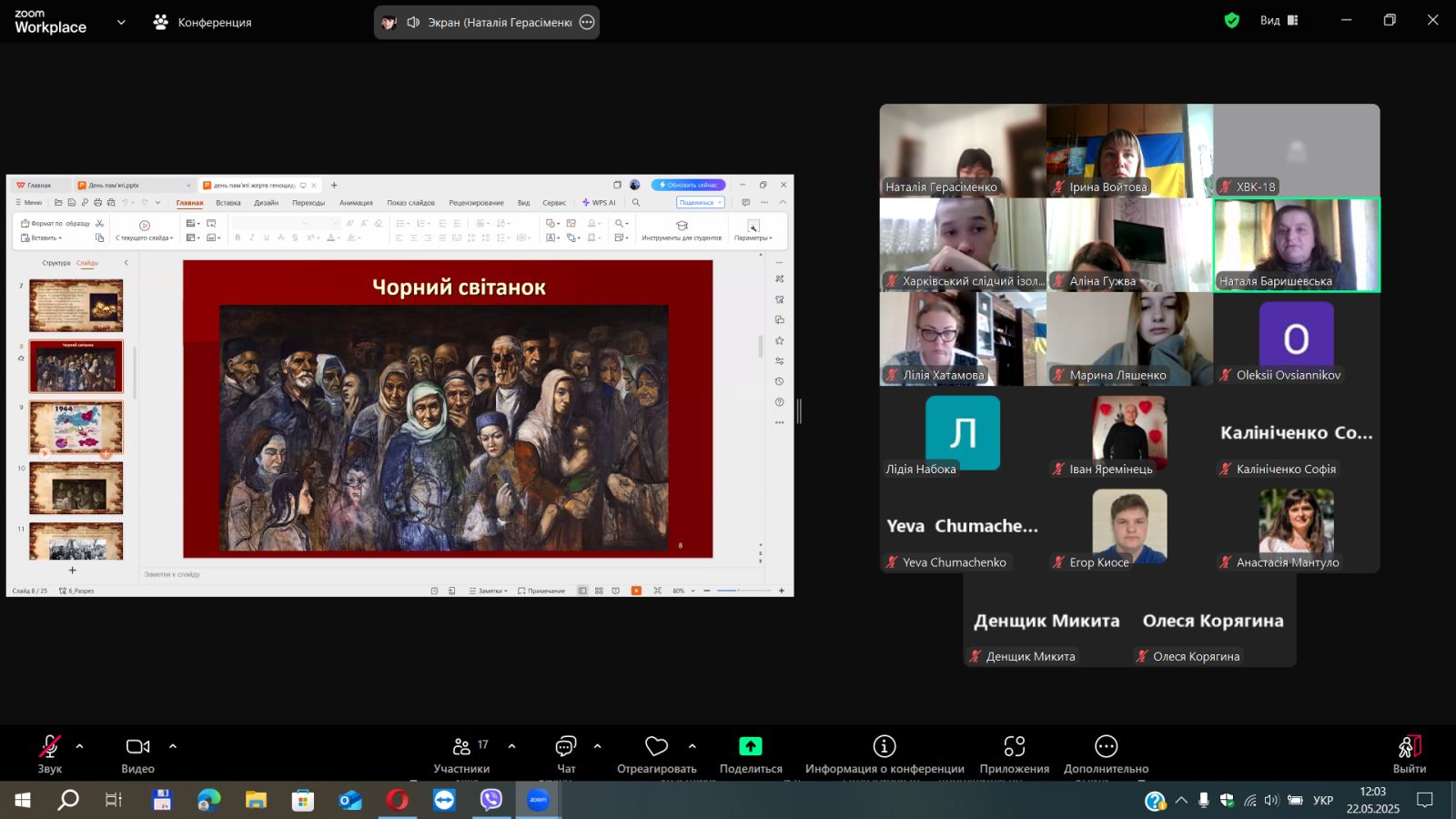
Task: Switch slide panel to Структура view
Action: point(56,263)
